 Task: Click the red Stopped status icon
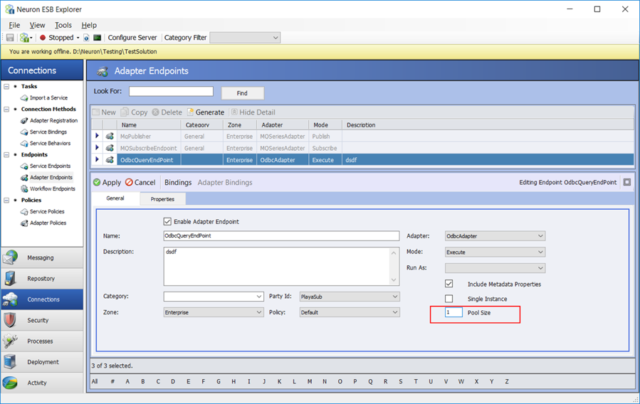(x=42, y=38)
